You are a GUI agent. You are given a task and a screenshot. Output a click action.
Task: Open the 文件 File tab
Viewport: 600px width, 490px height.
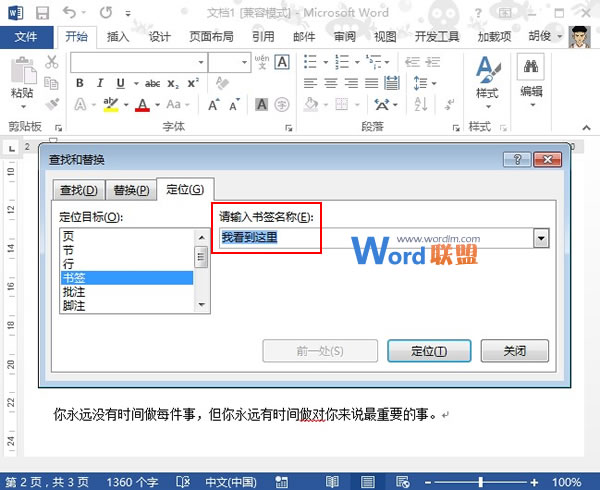[26, 37]
